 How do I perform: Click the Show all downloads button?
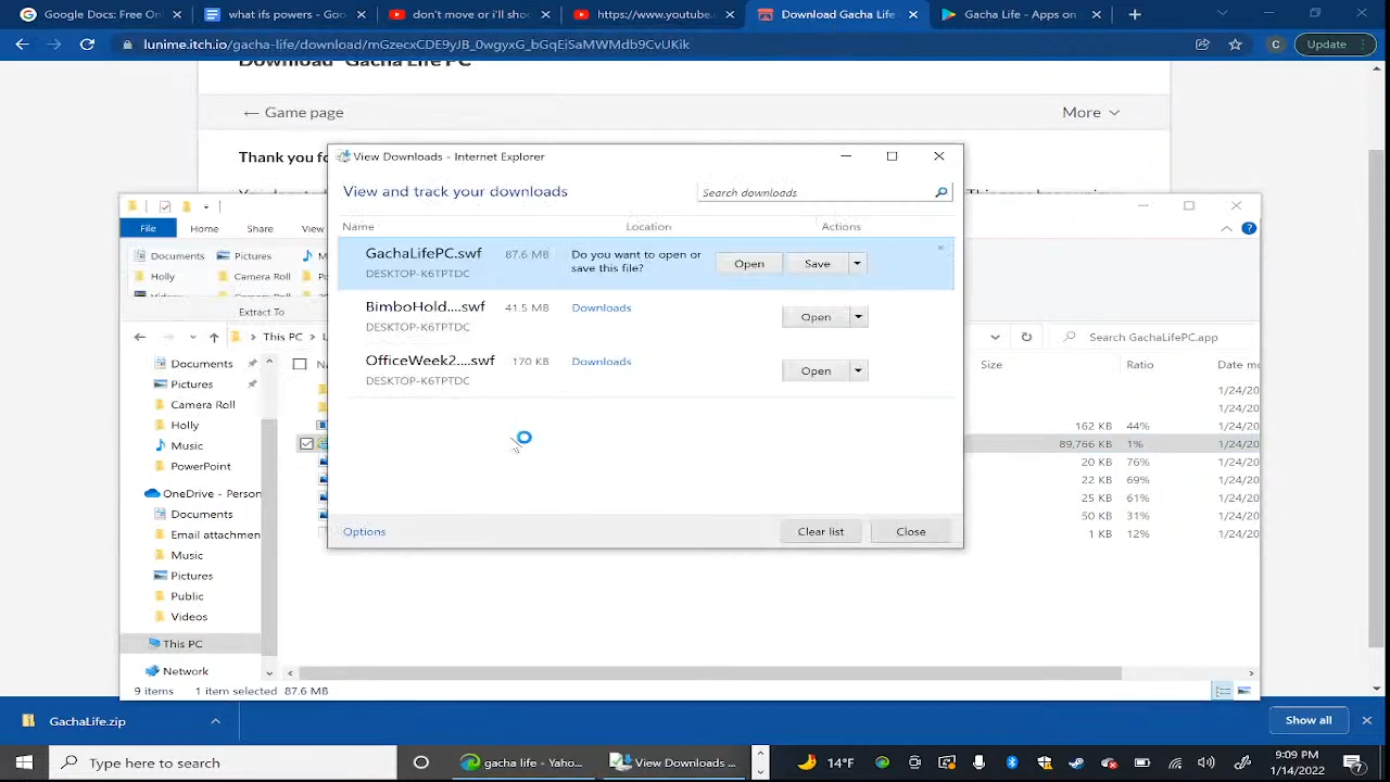coord(1308,720)
